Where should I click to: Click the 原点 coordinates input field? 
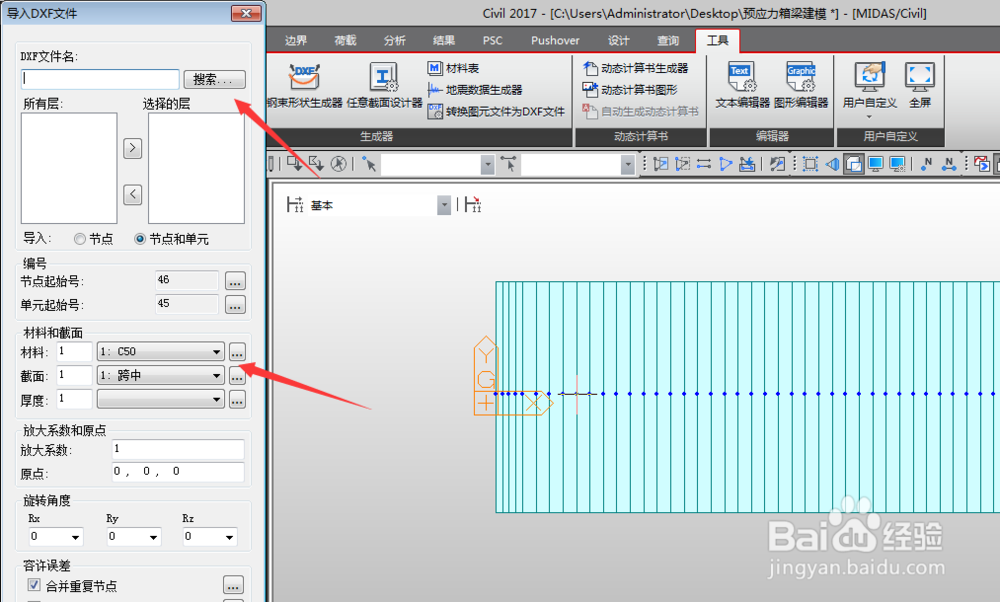178,473
